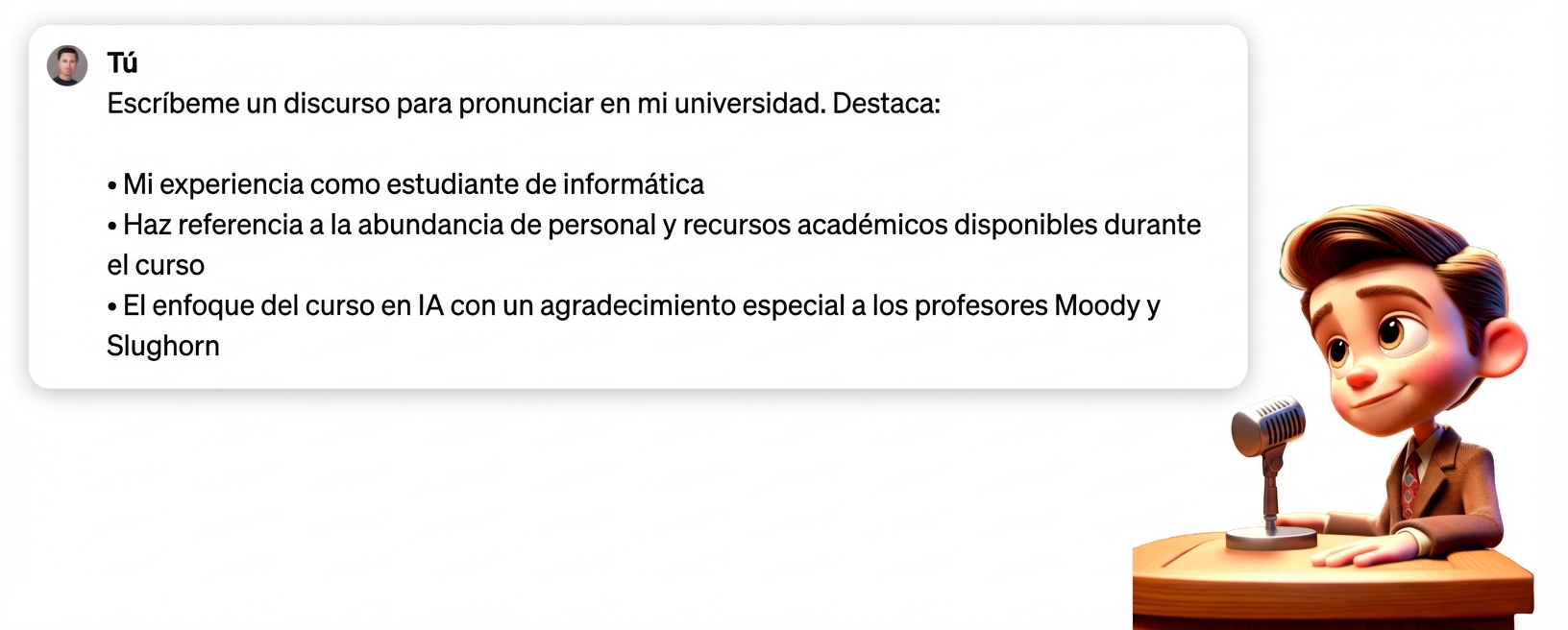
Task: Click the "Tú" sender name
Action: 122,63
